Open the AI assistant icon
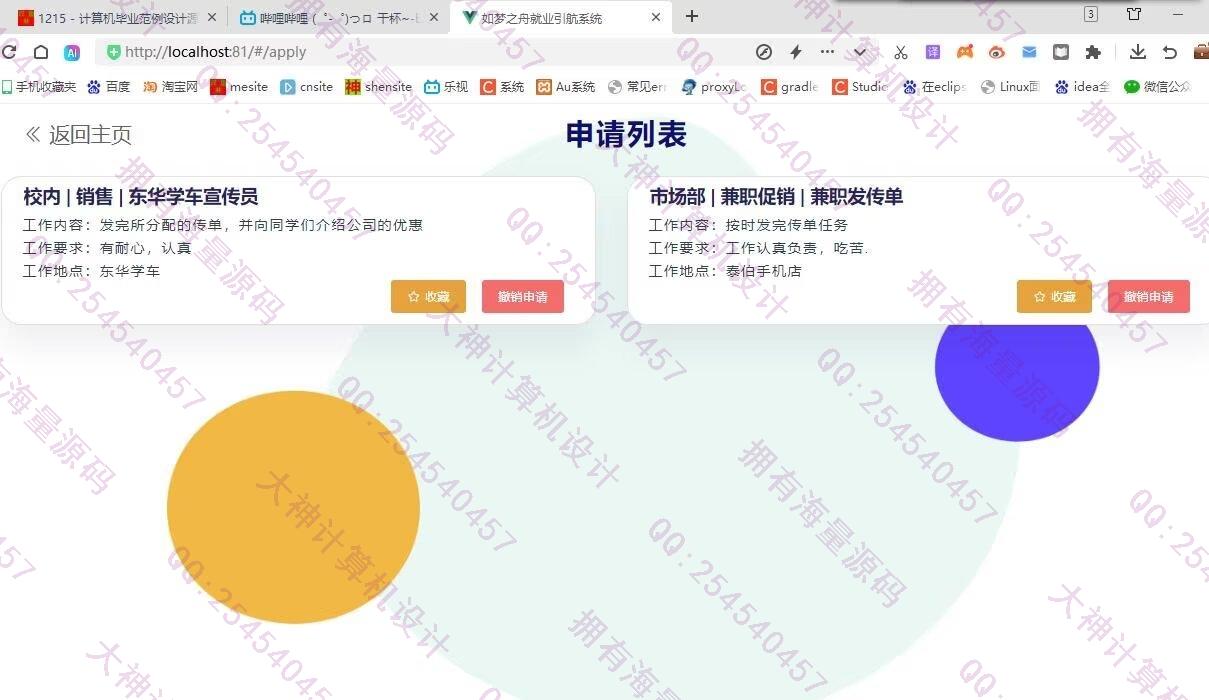Image resolution: width=1209 pixels, height=700 pixels. [72, 52]
